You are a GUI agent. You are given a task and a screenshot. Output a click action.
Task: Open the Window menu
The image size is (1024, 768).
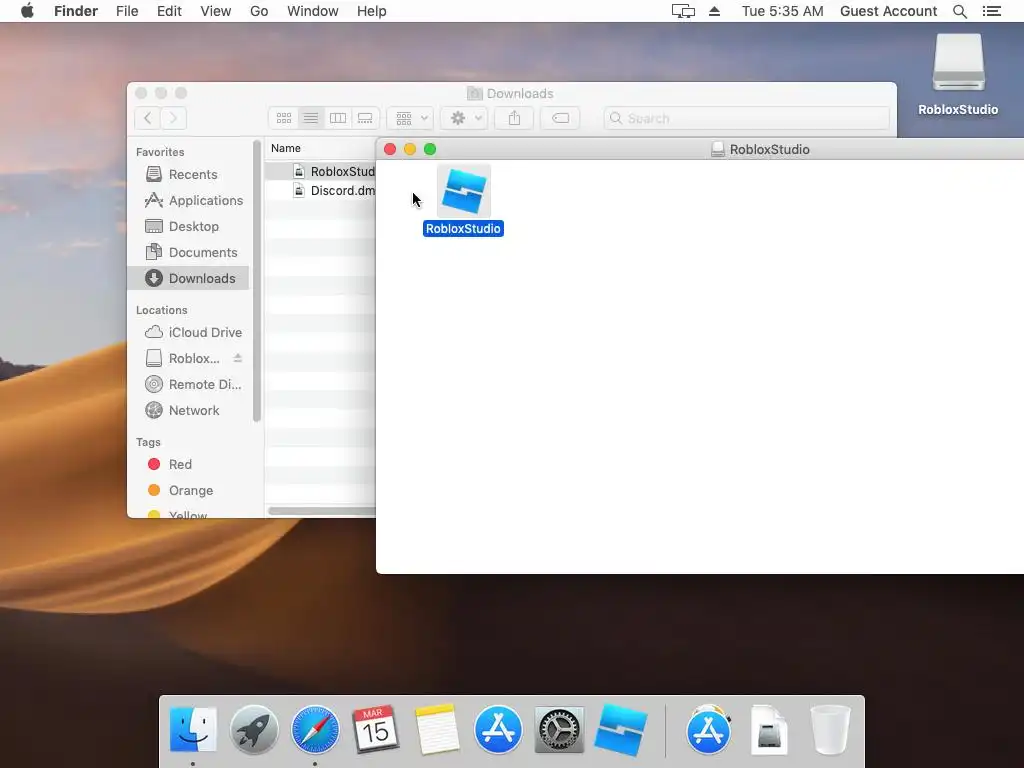313,11
